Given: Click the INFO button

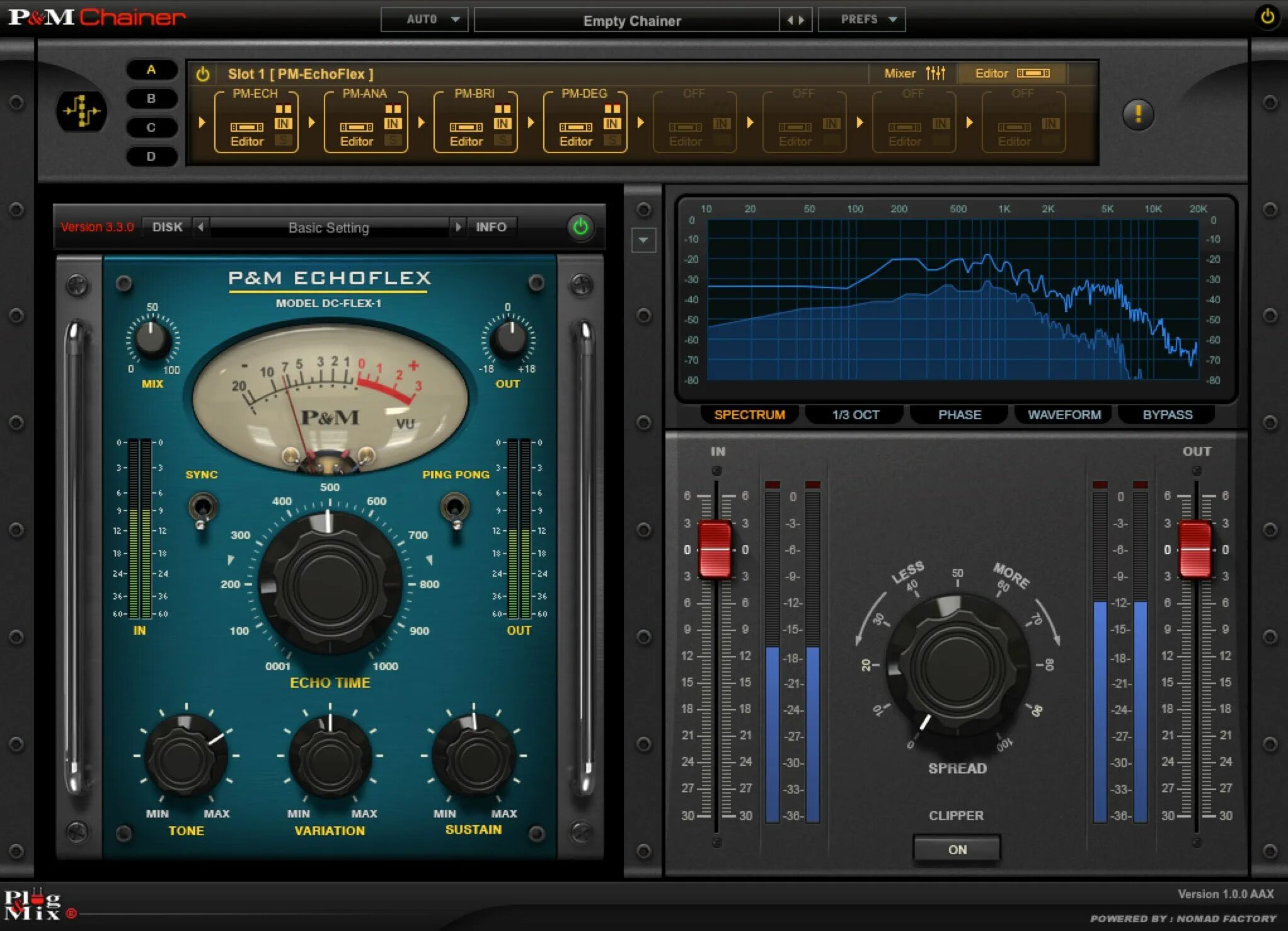Looking at the screenshot, I should [x=490, y=227].
